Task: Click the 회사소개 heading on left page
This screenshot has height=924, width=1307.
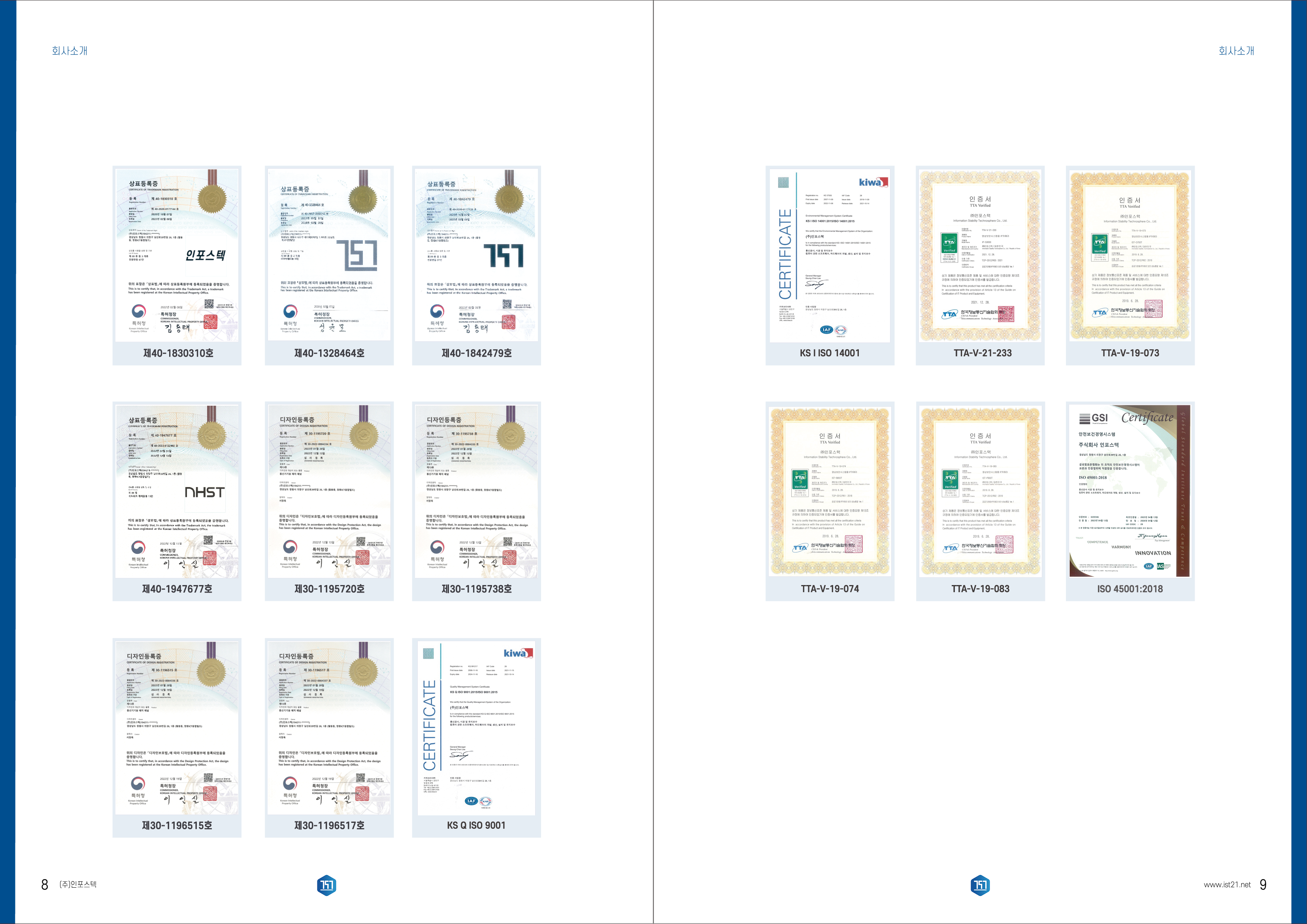Action: [x=70, y=51]
